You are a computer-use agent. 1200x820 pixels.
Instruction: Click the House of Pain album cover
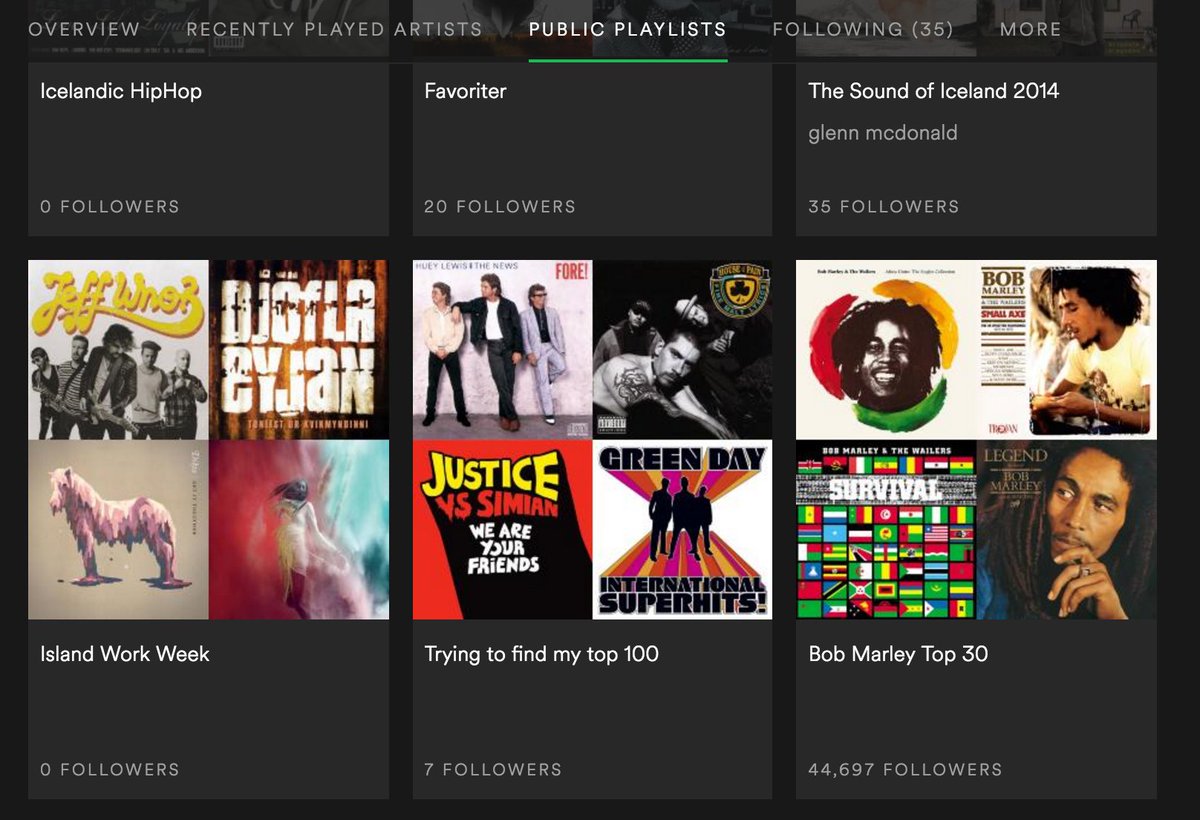(x=683, y=350)
